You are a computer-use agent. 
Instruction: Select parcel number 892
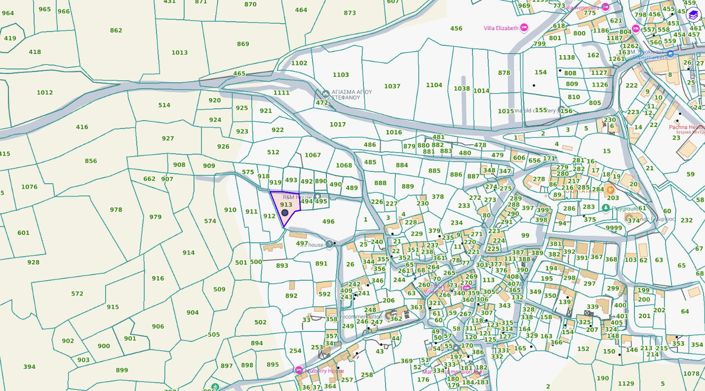tap(291, 296)
